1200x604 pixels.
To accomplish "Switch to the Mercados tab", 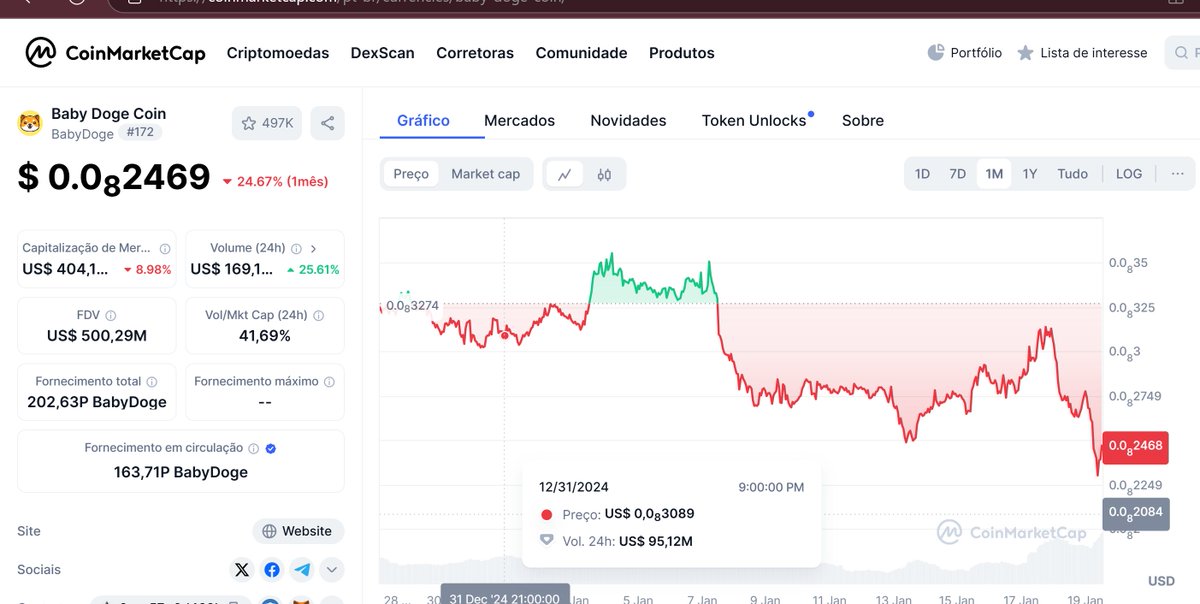I will tap(519, 120).
